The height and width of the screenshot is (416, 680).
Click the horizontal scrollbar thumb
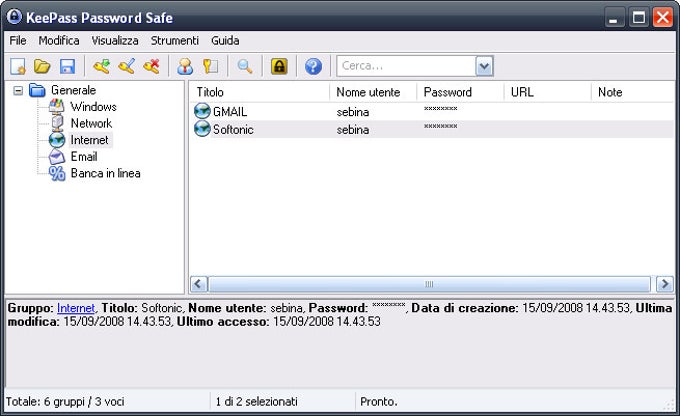(429, 284)
